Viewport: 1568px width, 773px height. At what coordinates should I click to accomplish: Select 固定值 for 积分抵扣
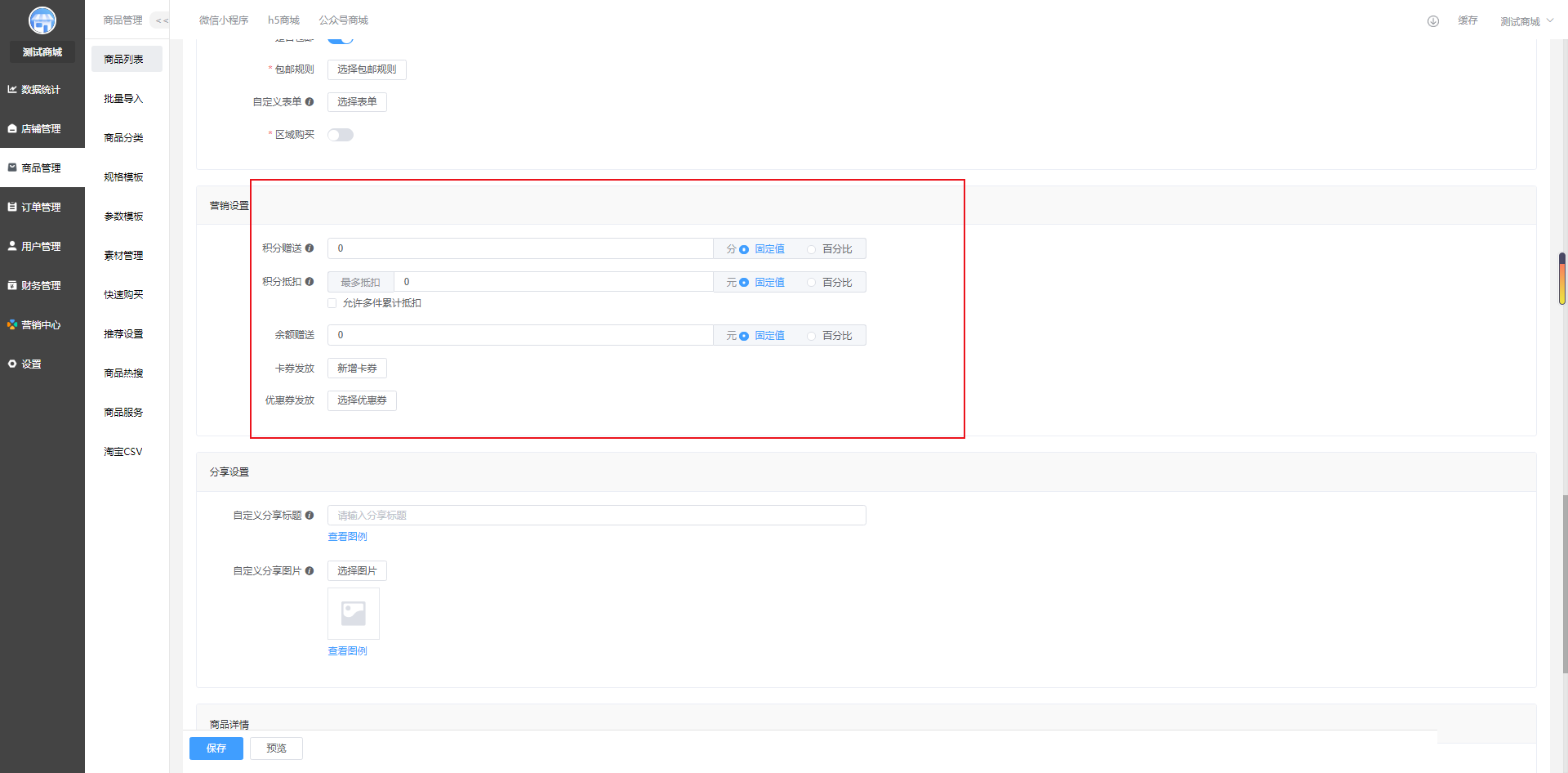click(x=762, y=283)
